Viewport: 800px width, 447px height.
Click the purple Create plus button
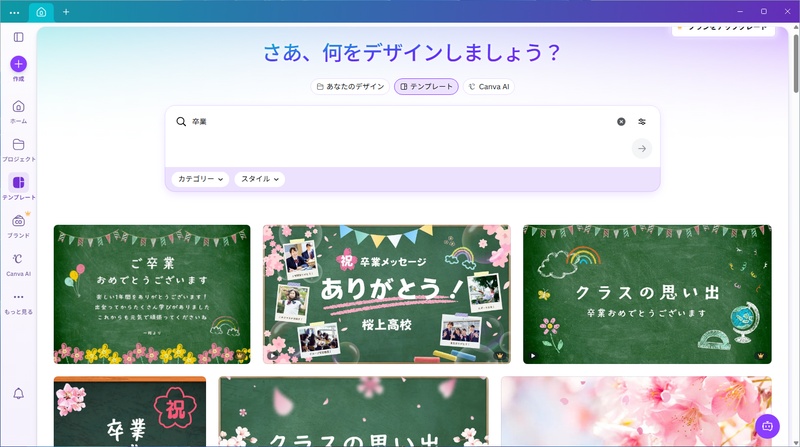pyautogui.click(x=18, y=64)
